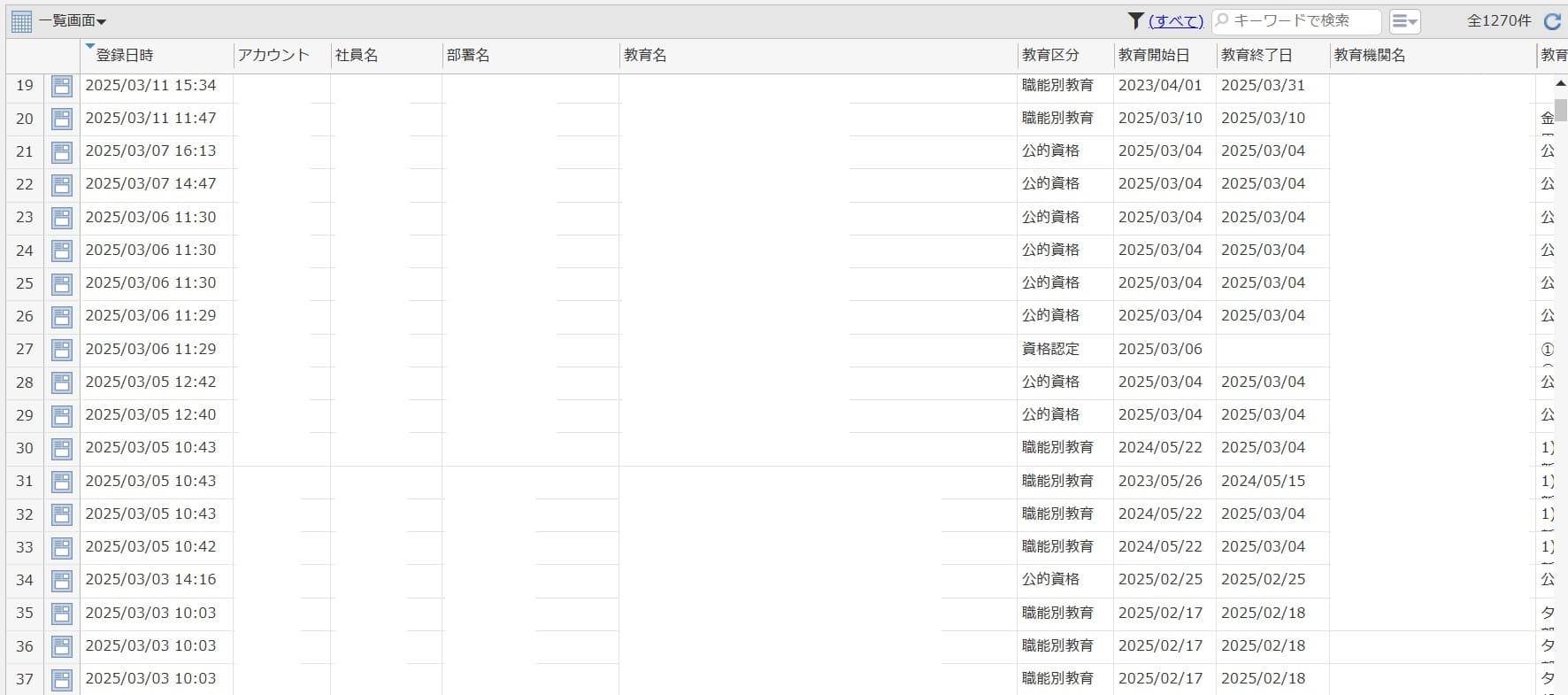Open record detail icon for row 19
The height and width of the screenshot is (695, 1568).
point(62,86)
